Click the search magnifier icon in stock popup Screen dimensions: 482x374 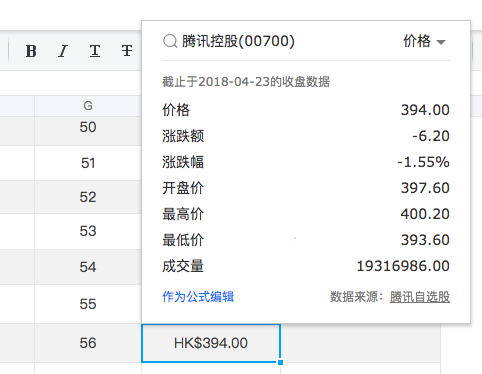170,41
